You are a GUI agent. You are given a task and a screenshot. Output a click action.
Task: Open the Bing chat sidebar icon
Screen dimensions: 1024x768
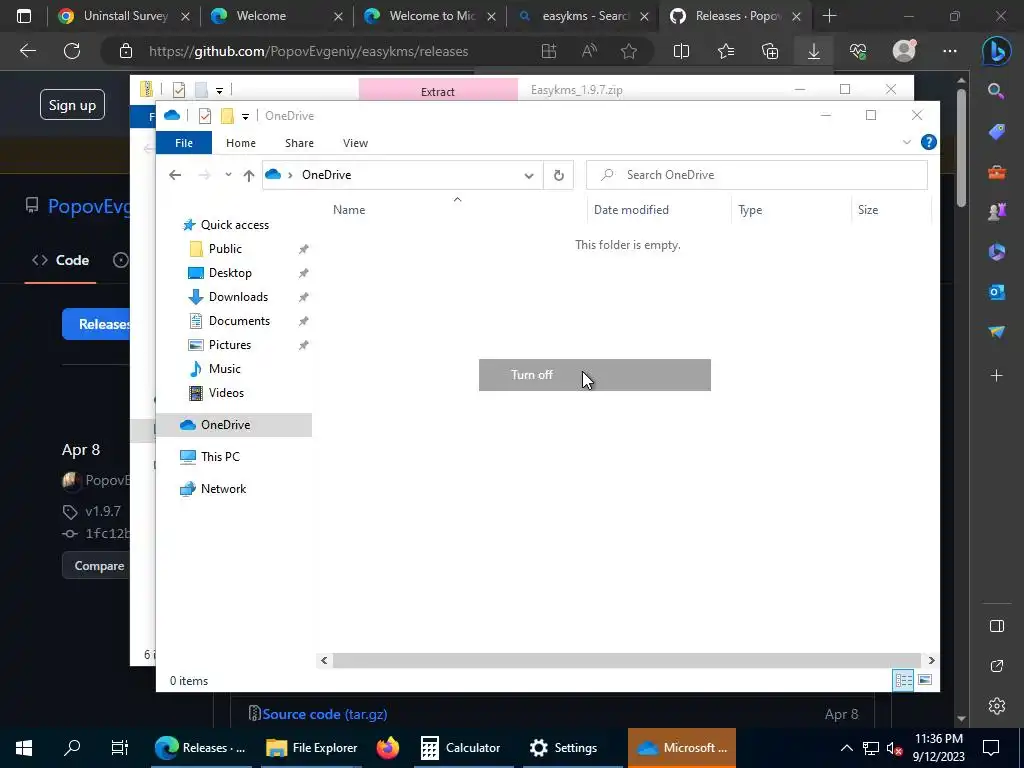(x=997, y=51)
